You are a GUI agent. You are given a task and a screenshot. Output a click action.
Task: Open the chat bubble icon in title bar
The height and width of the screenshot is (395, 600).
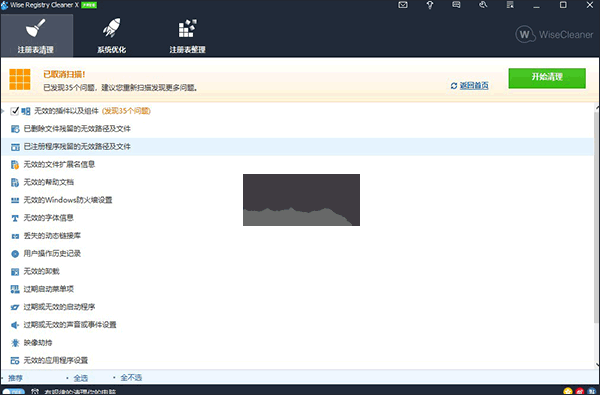(x=456, y=5)
